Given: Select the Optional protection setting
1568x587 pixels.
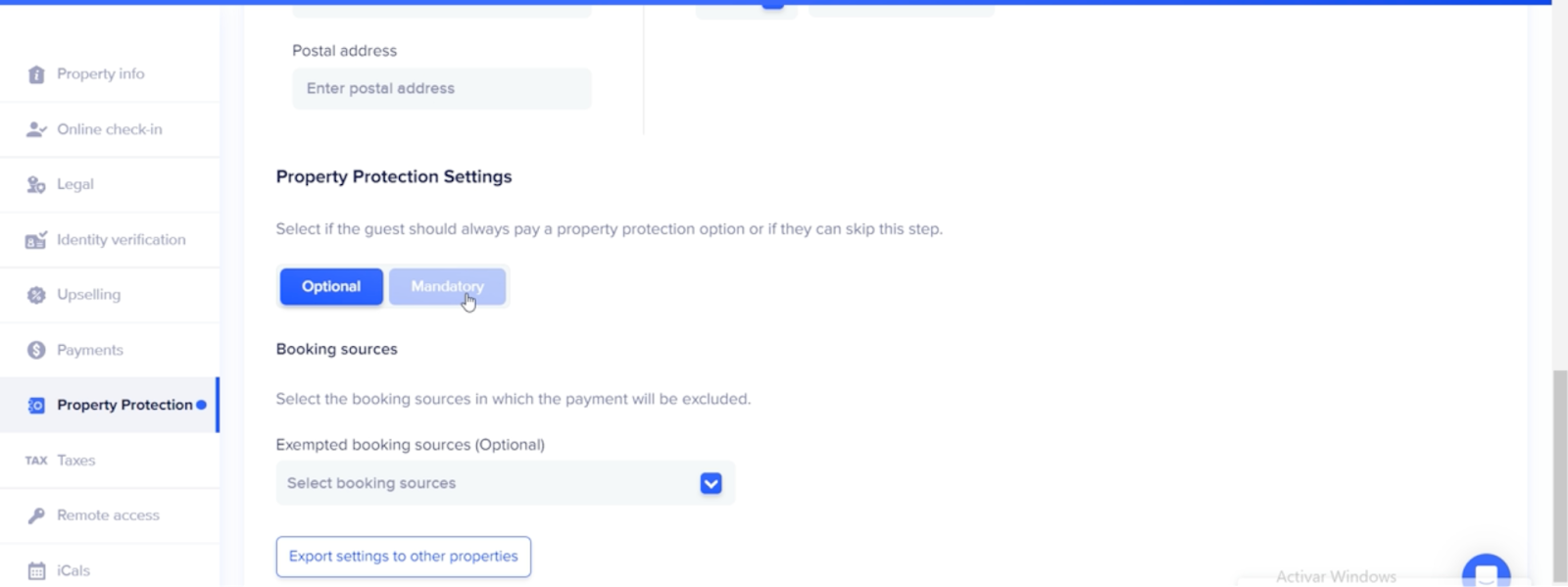Looking at the screenshot, I should click(x=331, y=287).
